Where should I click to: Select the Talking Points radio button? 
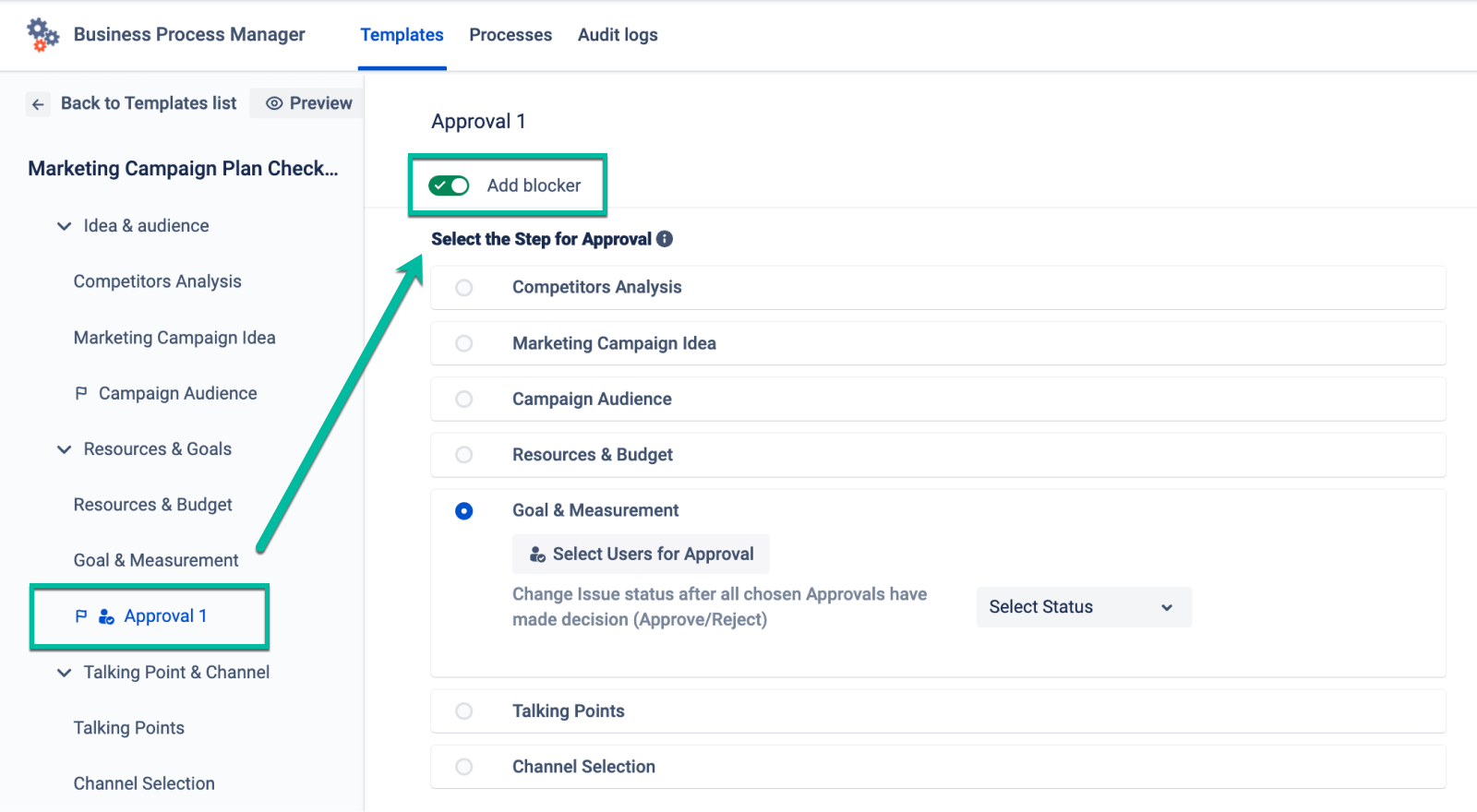pyautogui.click(x=464, y=711)
